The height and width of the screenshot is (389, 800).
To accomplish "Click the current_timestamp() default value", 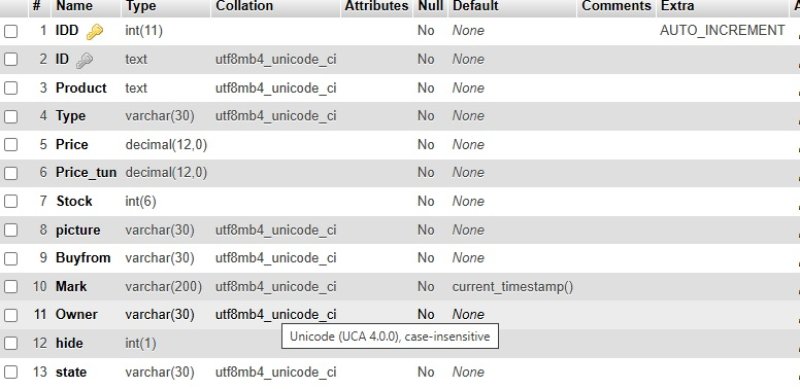I will click(x=512, y=287).
